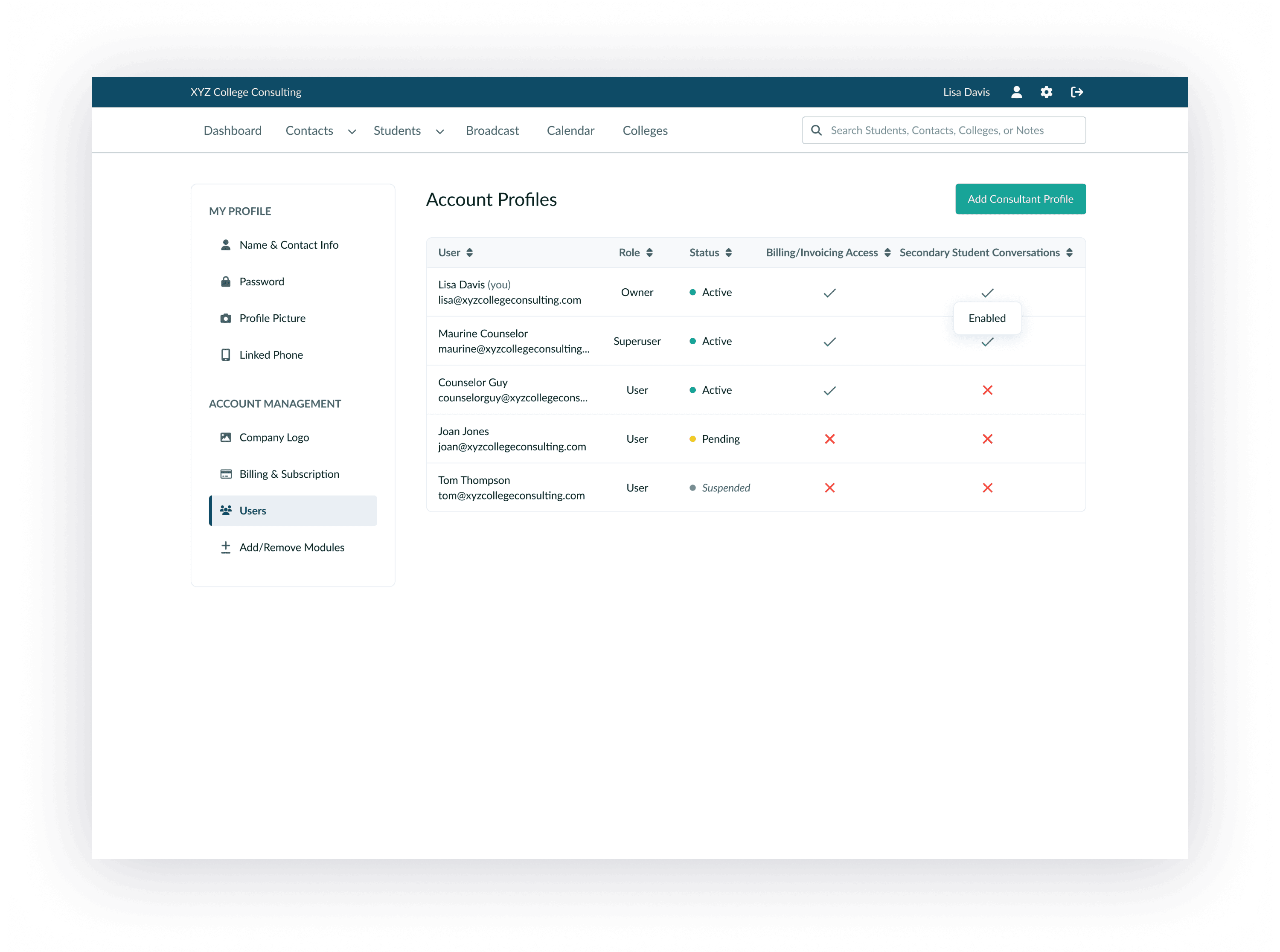Screen dimensions: 1280x952
Task: Click the plus icon for Add/Remove Modules
Action: [x=226, y=547]
